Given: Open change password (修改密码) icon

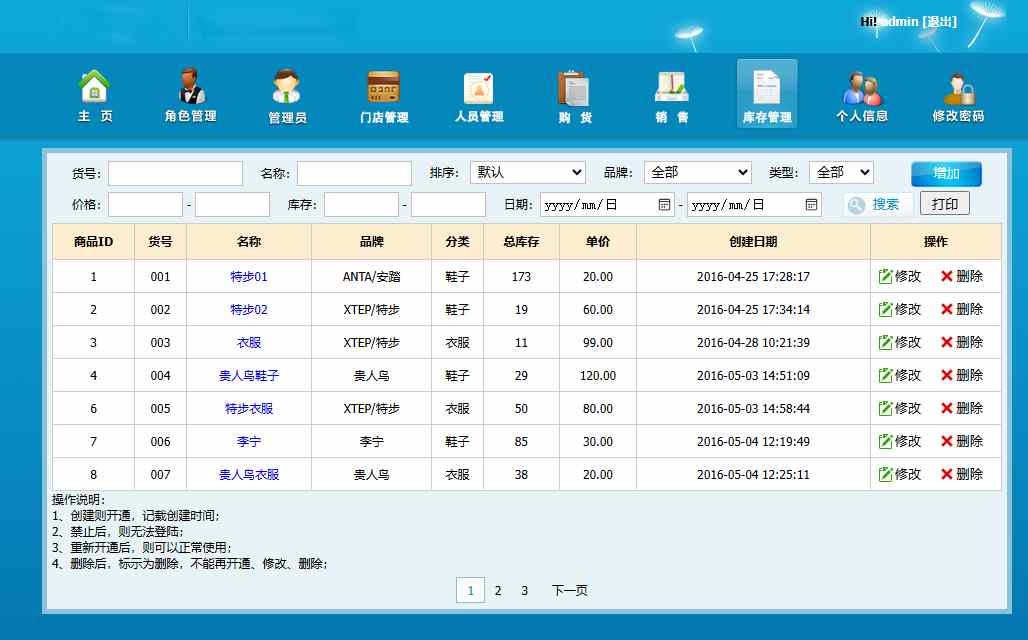Looking at the screenshot, I should tap(958, 87).
